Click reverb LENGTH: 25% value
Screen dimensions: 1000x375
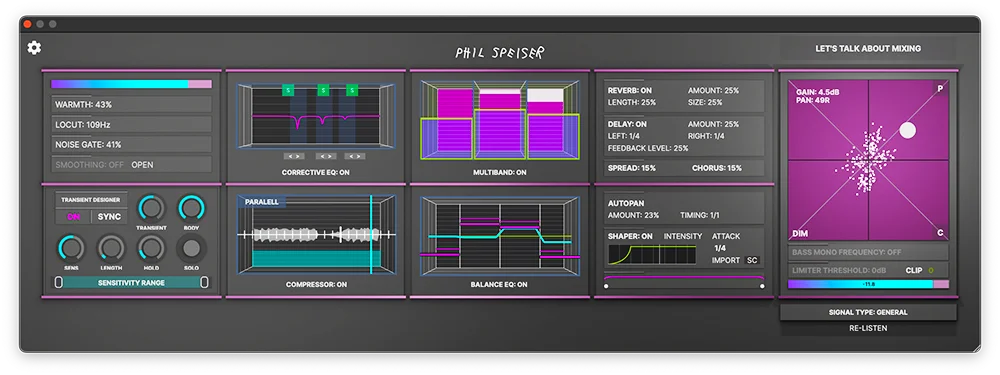[x=631, y=102]
